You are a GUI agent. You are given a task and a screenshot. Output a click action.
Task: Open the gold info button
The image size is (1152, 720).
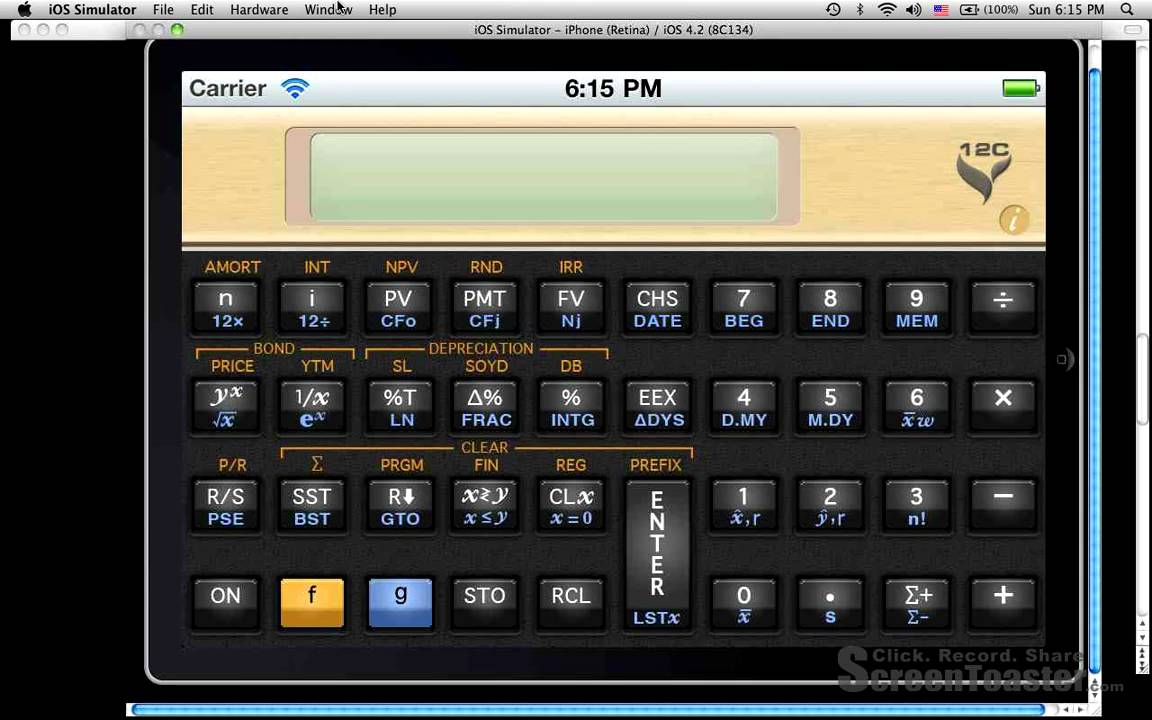(x=1014, y=220)
